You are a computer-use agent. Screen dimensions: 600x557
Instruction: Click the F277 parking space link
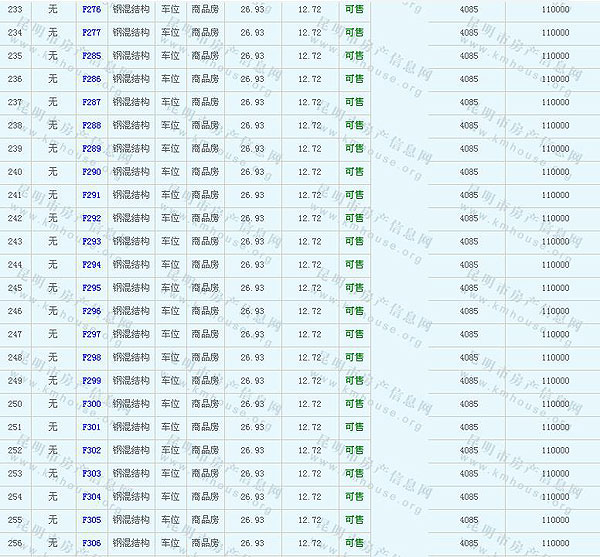point(91,32)
